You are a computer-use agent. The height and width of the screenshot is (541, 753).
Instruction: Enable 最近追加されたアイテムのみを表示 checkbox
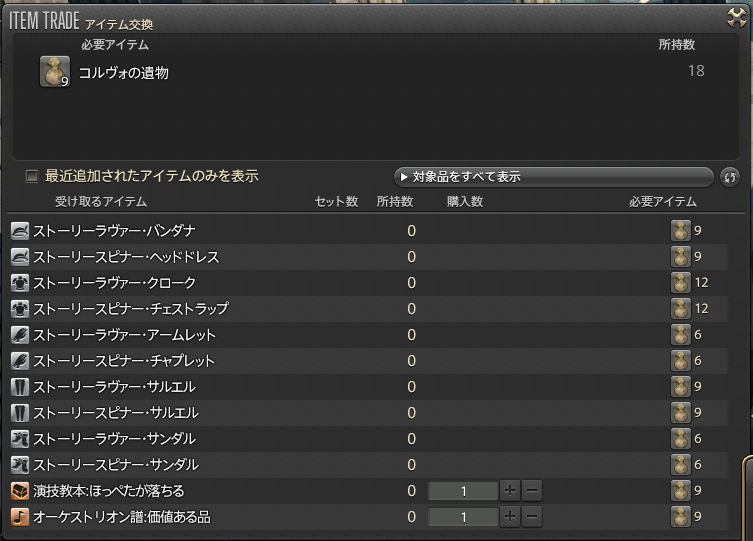click(32, 176)
